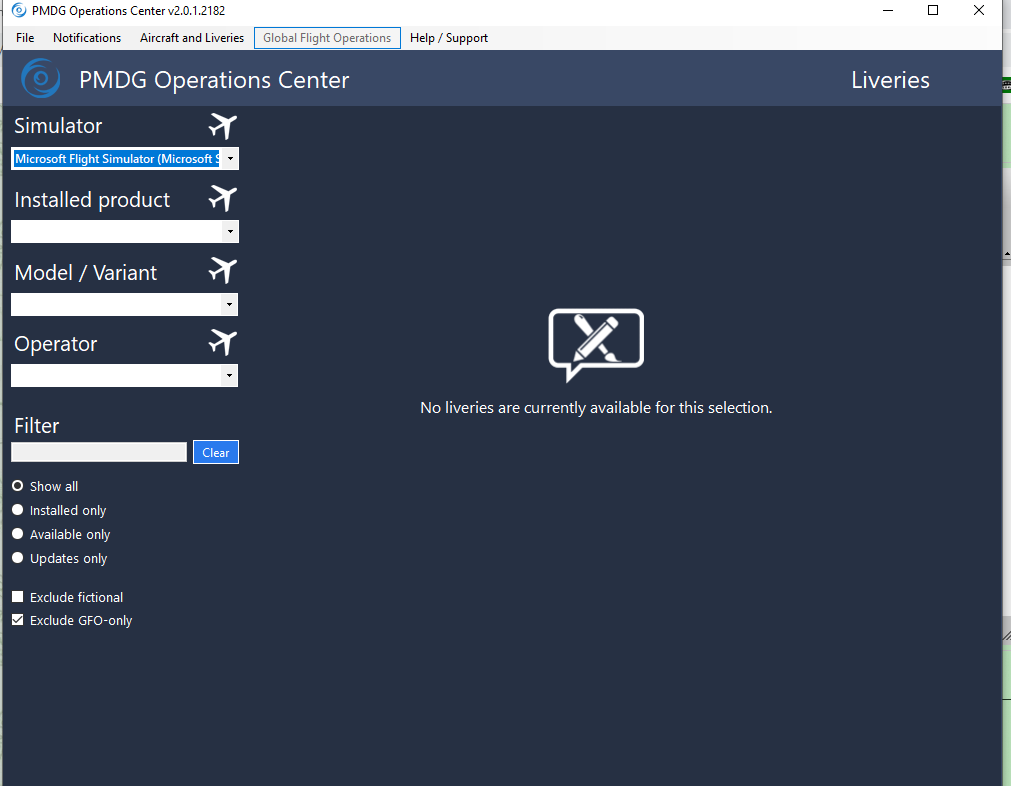This screenshot has width=1011, height=786.
Task: Open the Installed product dropdown
Action: click(x=230, y=231)
